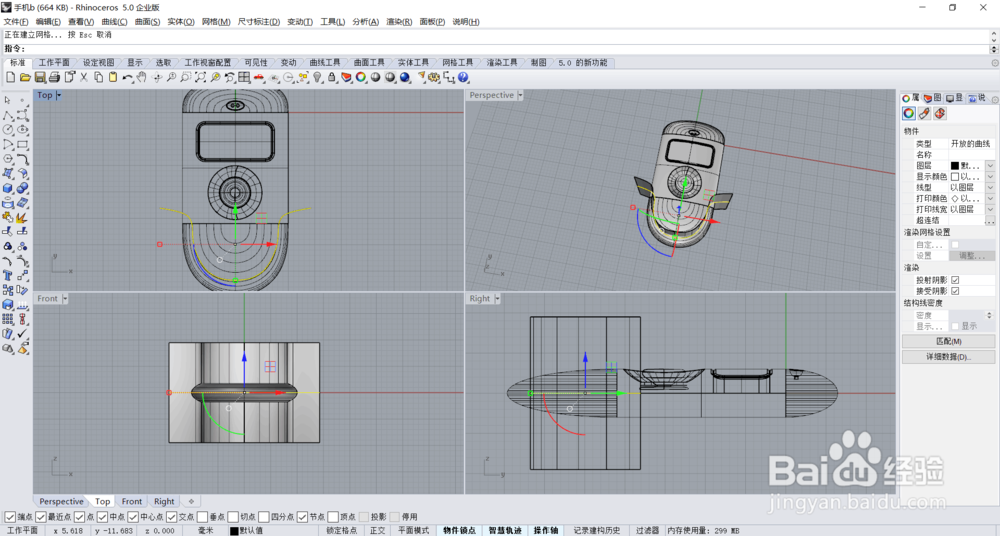Click the Zoom Window icon
The image size is (1000, 536).
[x=186, y=77]
